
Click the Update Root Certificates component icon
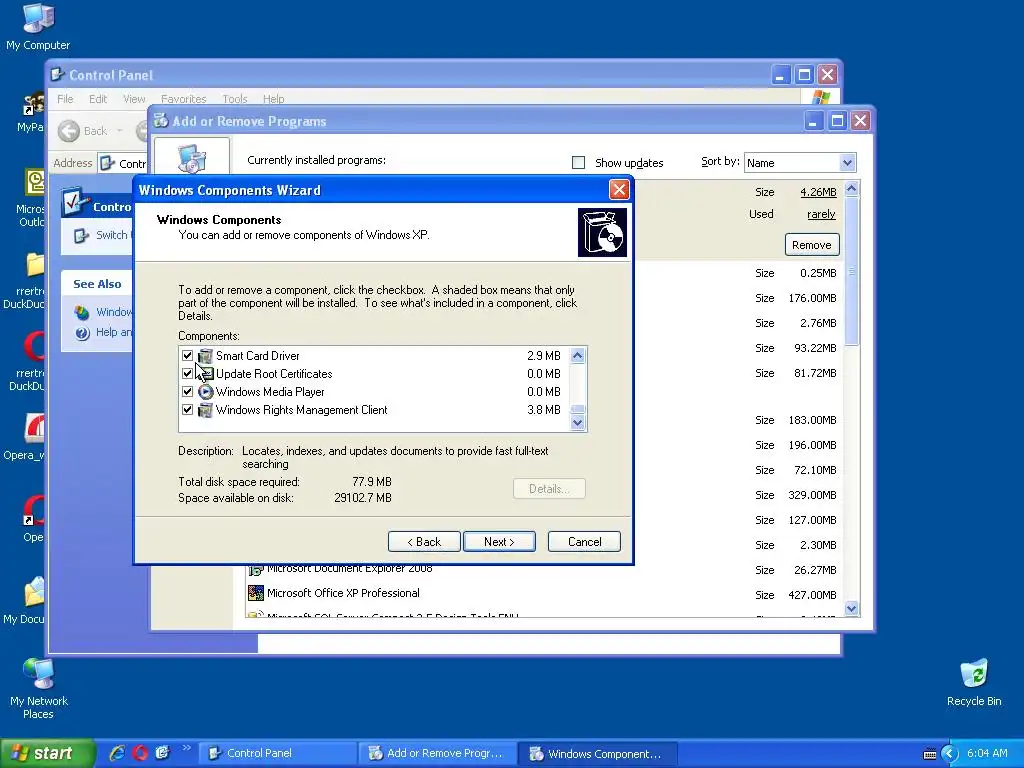(x=205, y=374)
